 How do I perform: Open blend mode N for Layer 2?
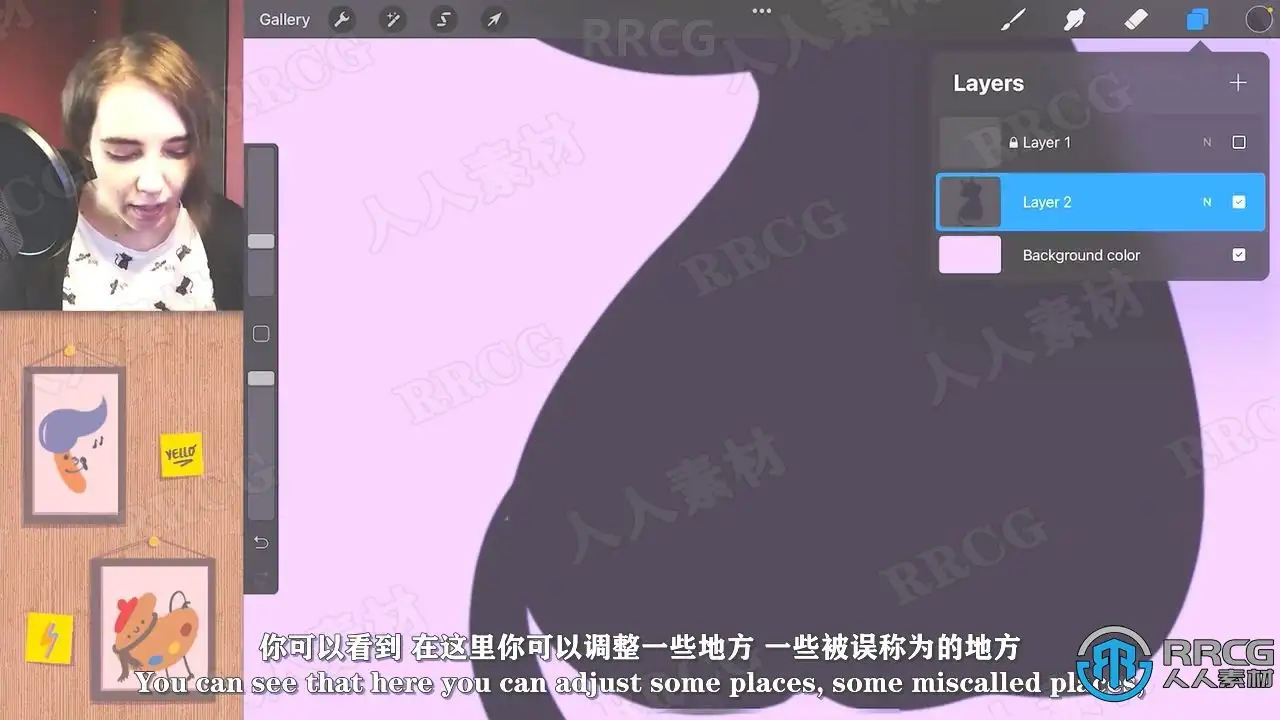[1207, 202]
